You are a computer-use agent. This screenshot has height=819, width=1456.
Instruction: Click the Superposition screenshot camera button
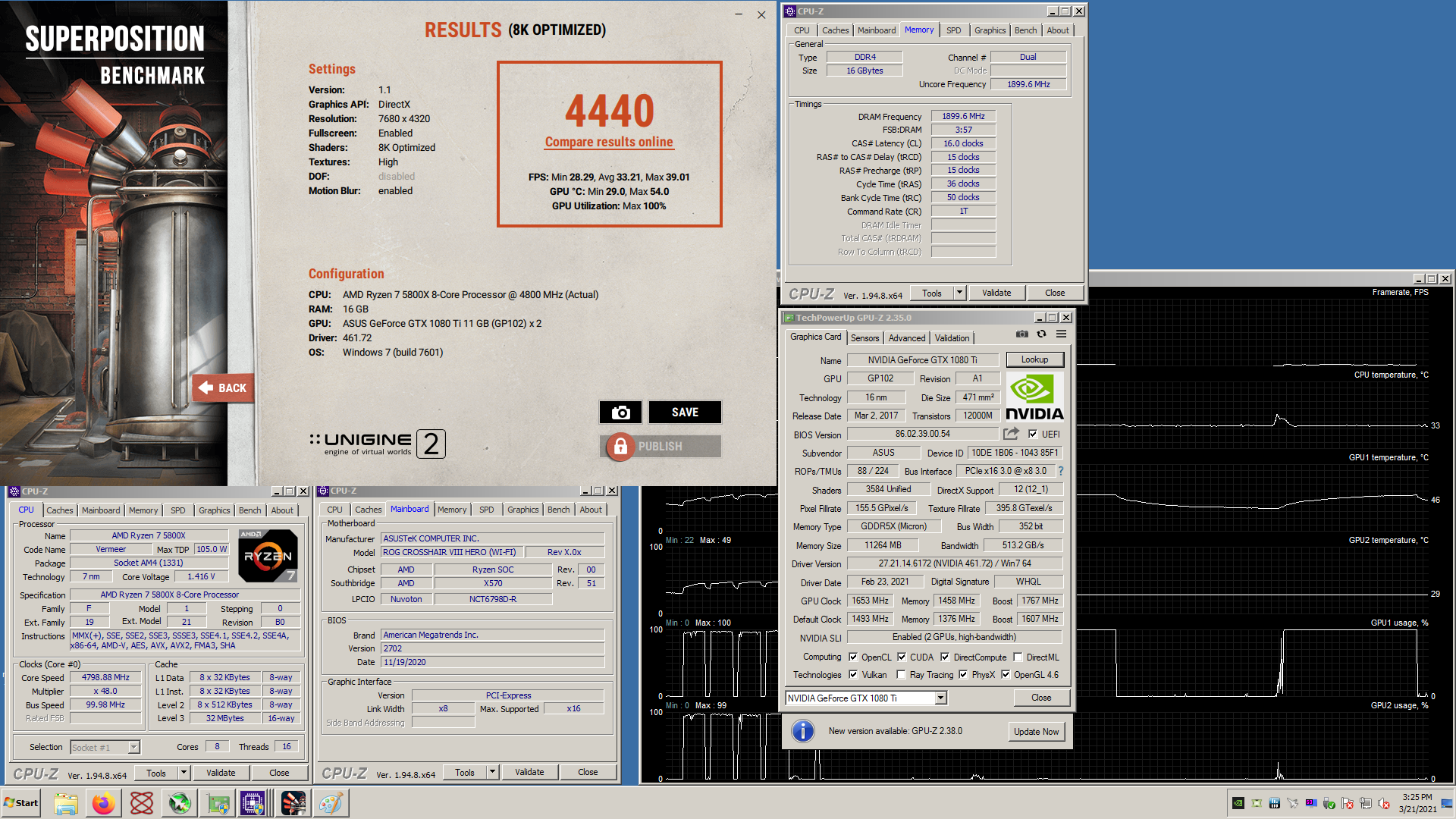[x=620, y=412]
